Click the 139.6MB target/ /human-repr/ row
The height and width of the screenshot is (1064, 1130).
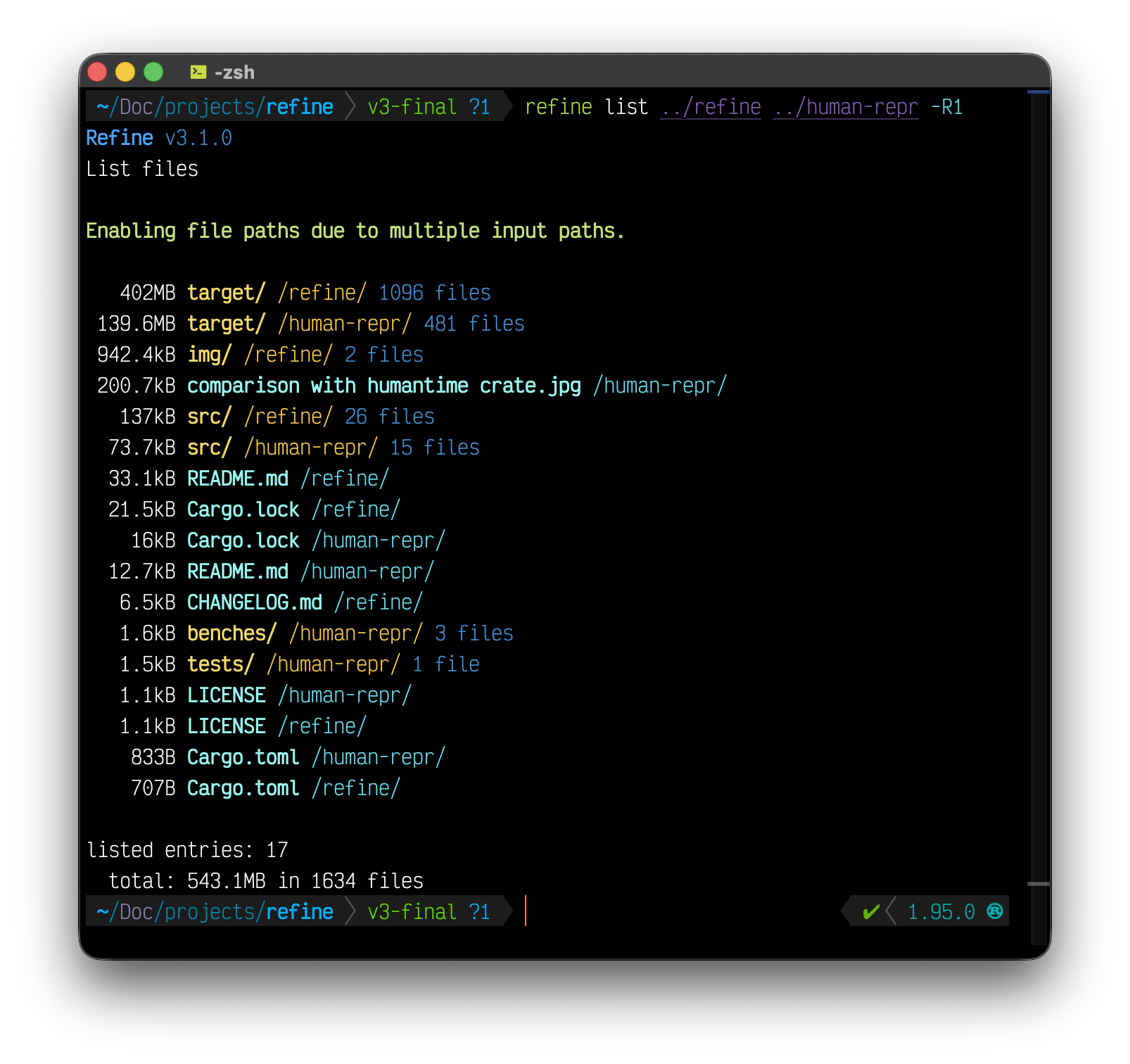(x=311, y=324)
